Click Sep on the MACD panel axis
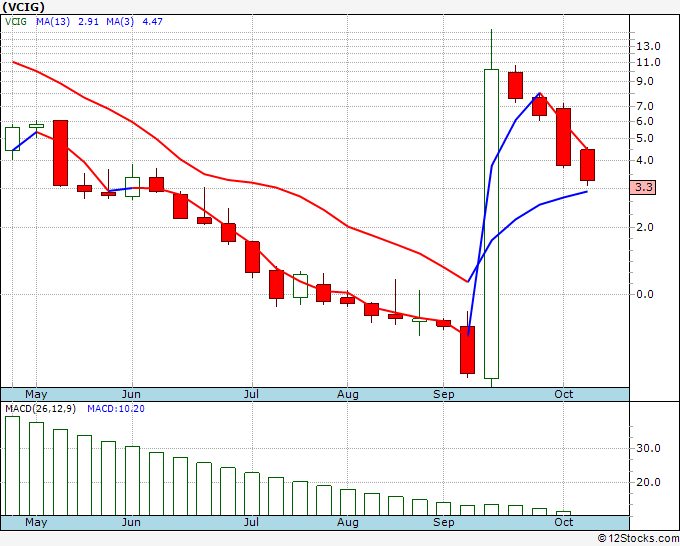This screenshot has width=680, height=546. 444,522
